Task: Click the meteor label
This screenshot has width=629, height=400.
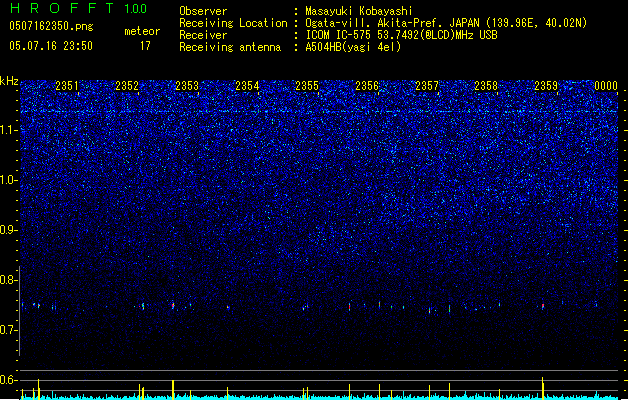Action: click(142, 31)
